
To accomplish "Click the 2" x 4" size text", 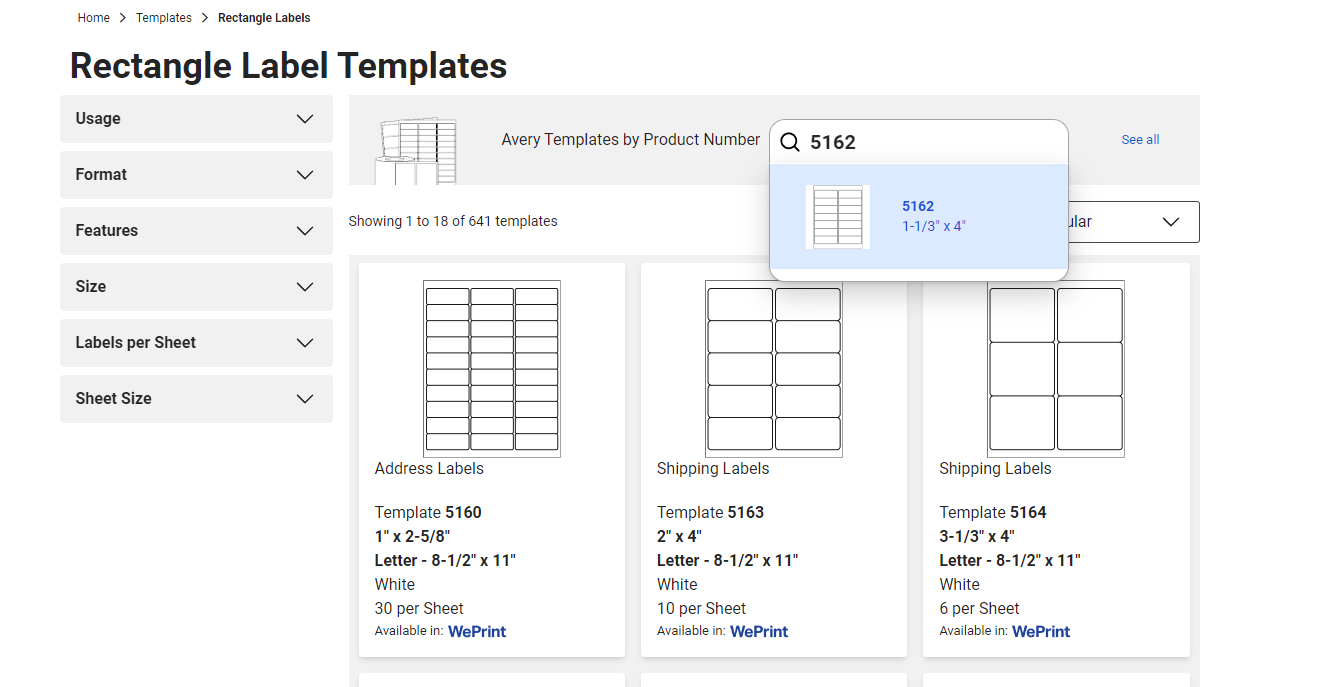I will (679, 537).
